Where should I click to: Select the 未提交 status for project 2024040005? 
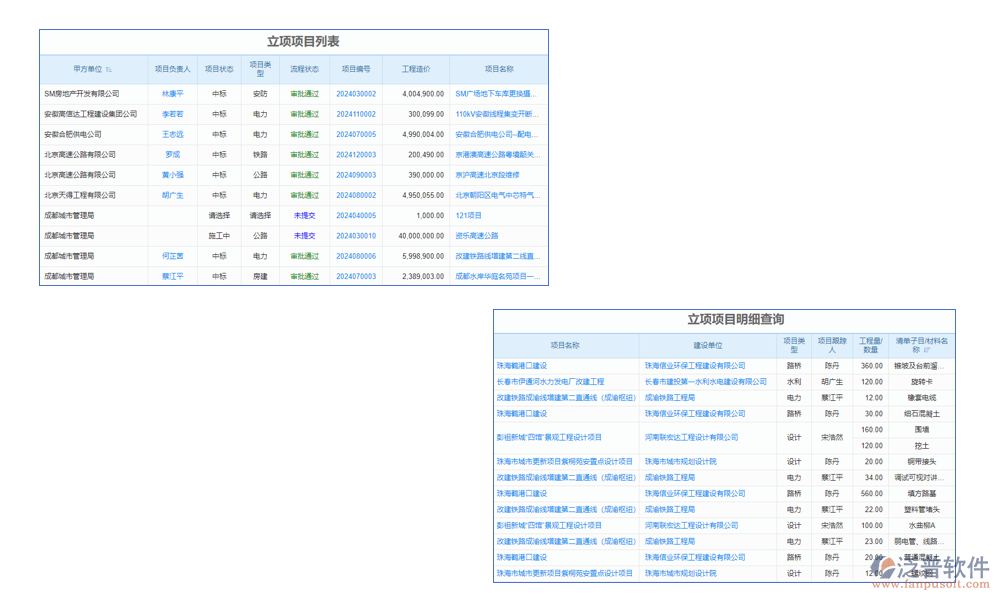click(x=304, y=215)
